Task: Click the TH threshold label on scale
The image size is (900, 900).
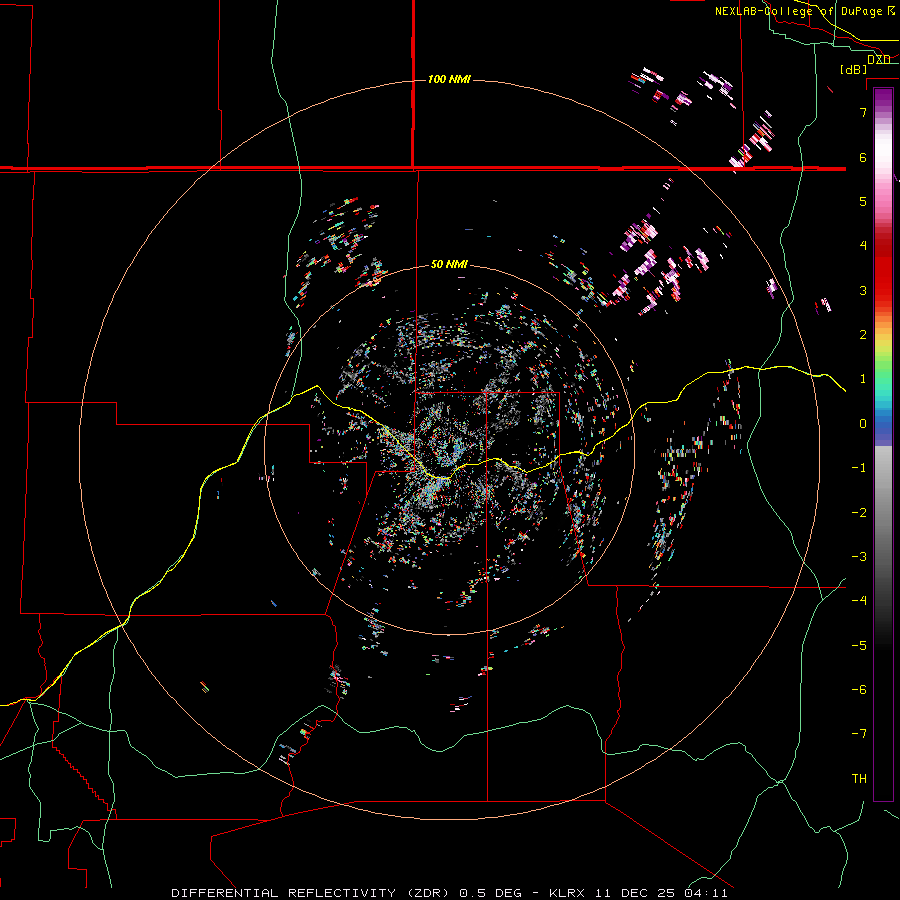Action: tap(859, 779)
